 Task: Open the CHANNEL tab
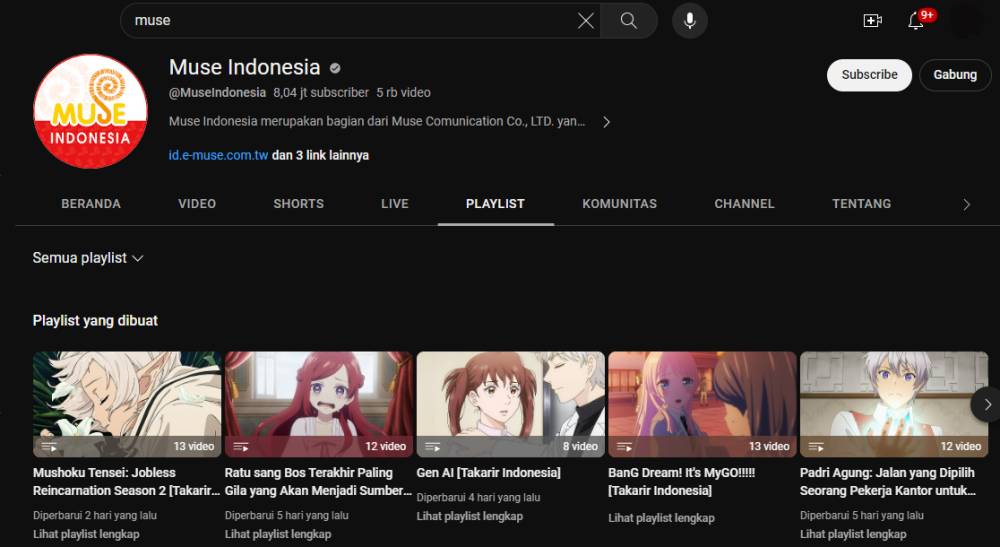point(744,204)
